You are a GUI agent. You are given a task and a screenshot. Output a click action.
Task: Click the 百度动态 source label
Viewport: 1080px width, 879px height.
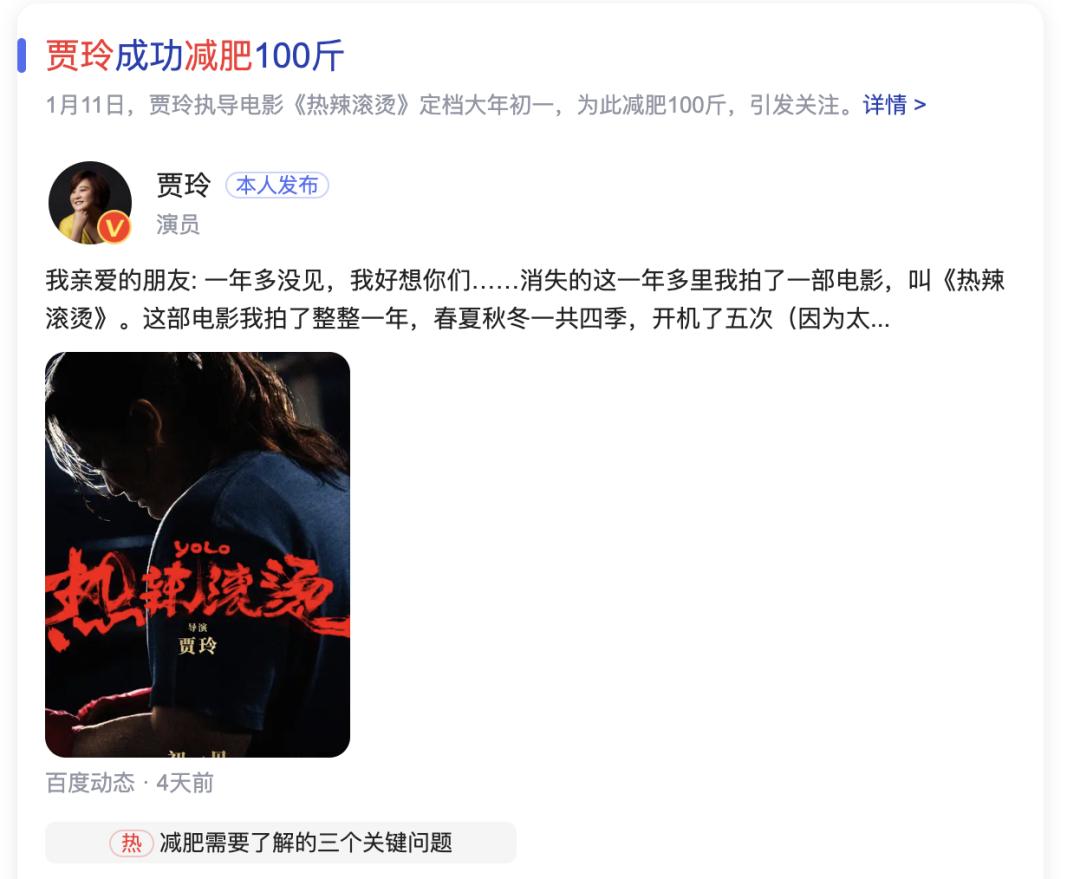point(90,783)
